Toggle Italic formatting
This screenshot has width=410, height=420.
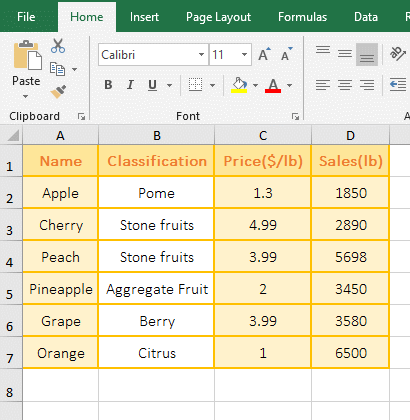click(x=130, y=85)
